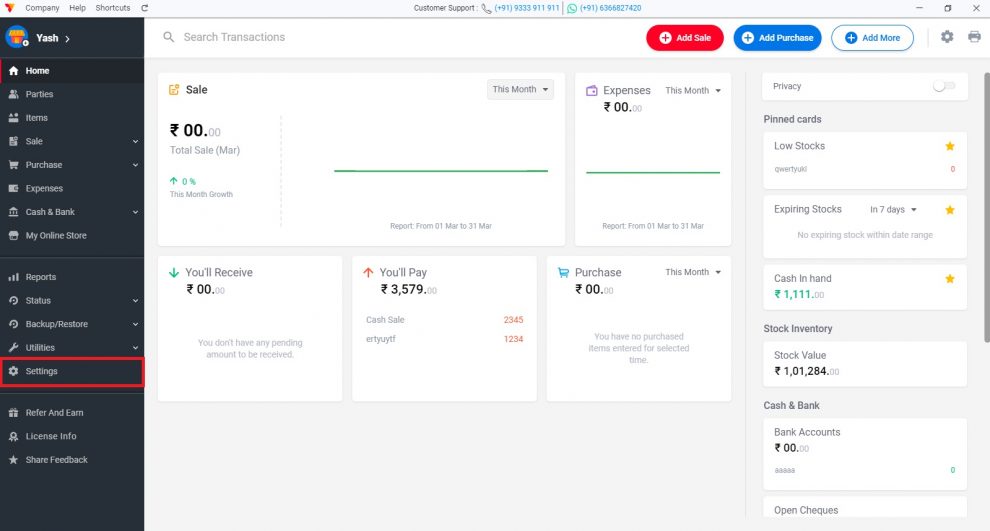Click the Add Sale button

tap(684, 38)
